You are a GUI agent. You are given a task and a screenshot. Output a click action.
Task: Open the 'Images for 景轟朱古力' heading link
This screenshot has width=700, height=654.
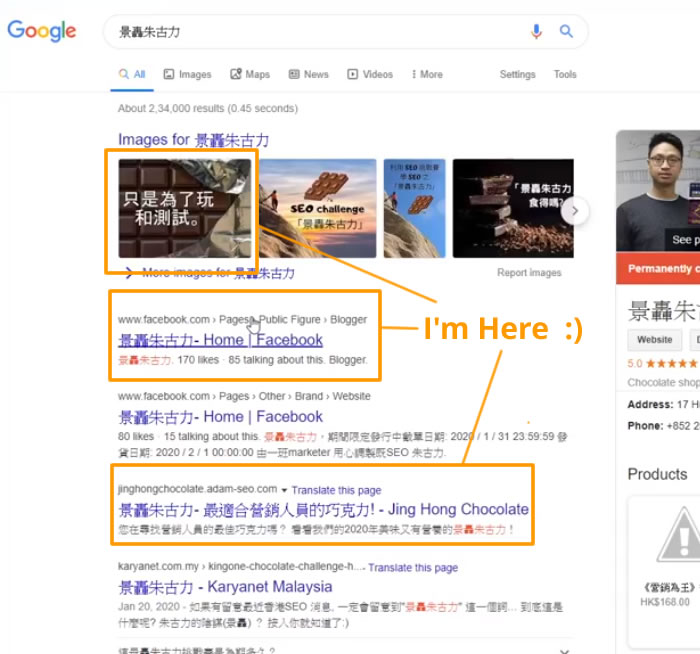(193, 140)
